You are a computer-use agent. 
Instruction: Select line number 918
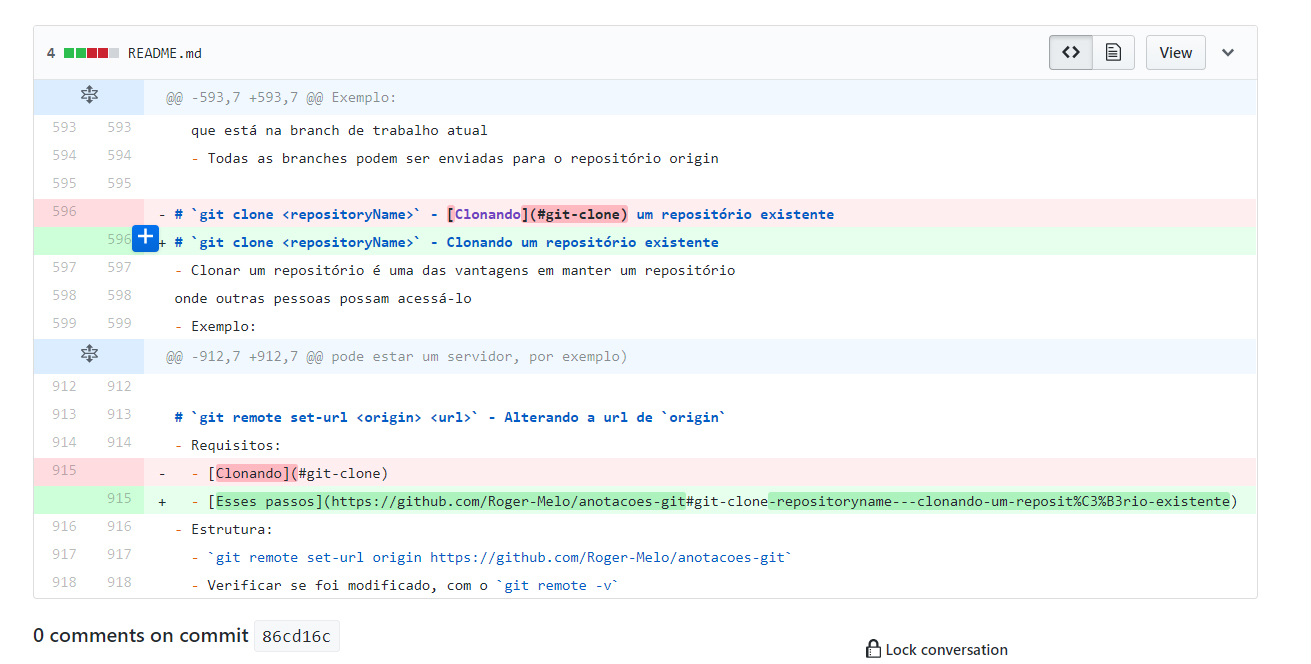(x=119, y=582)
